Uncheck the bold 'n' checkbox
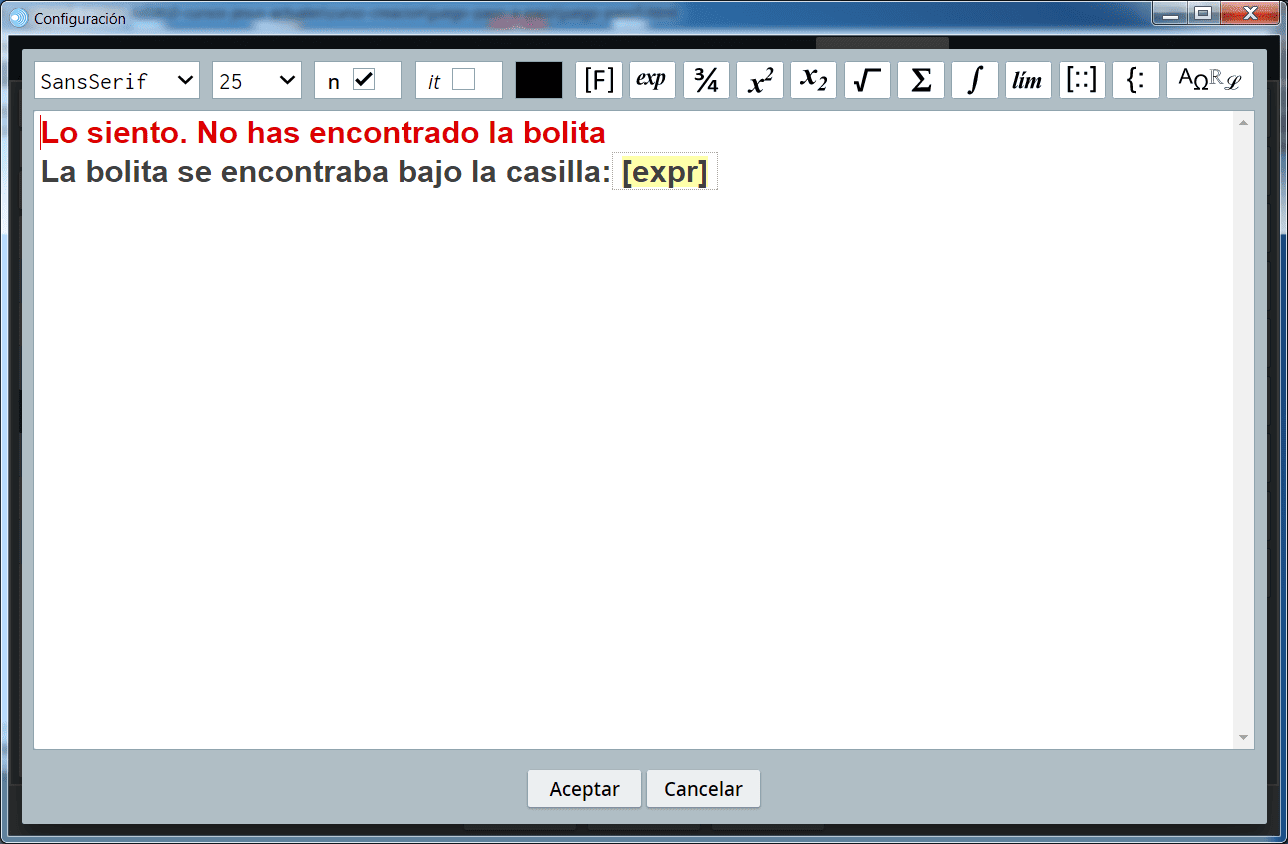 [364, 80]
